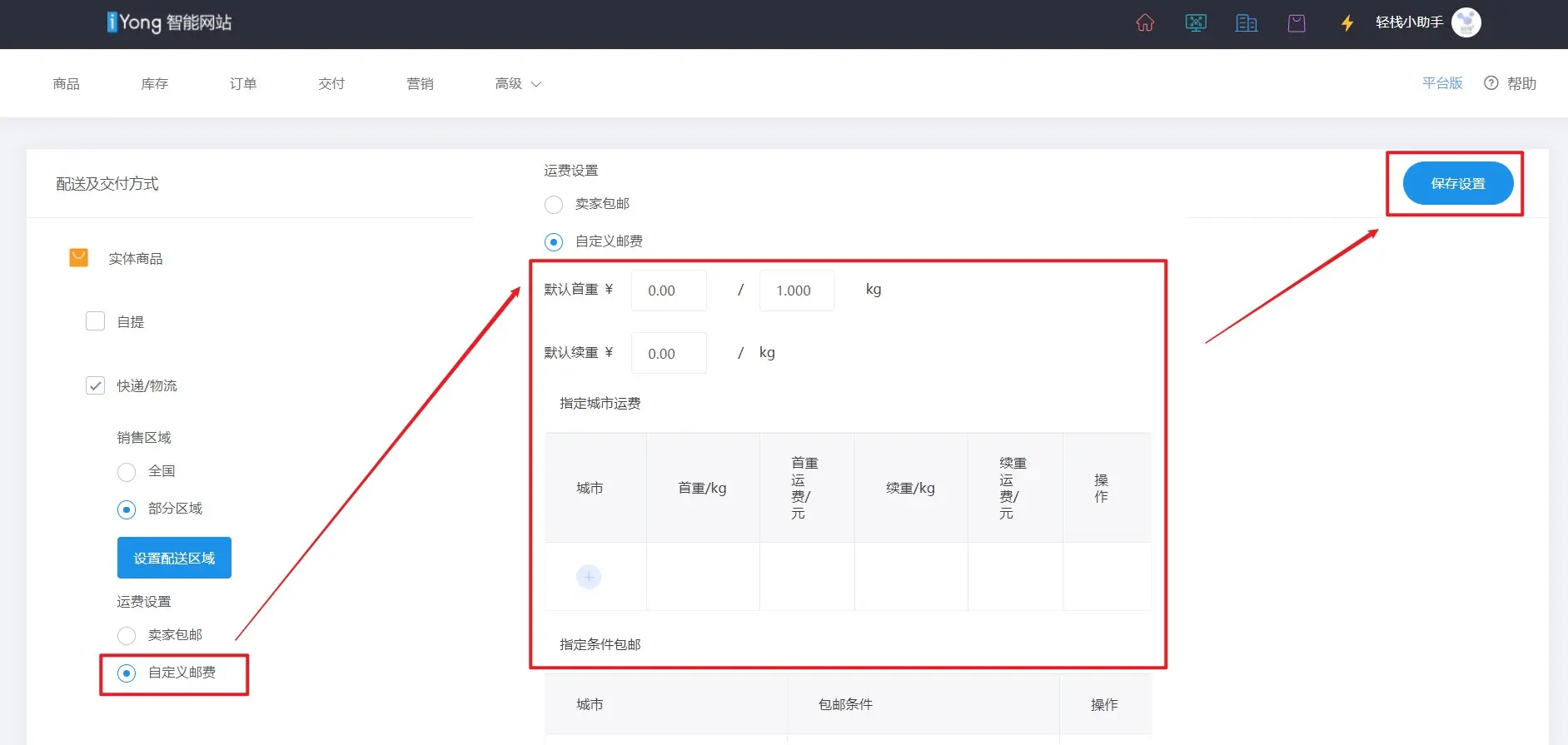Click the 保存设置 button
The image size is (1568, 745).
(1457, 183)
